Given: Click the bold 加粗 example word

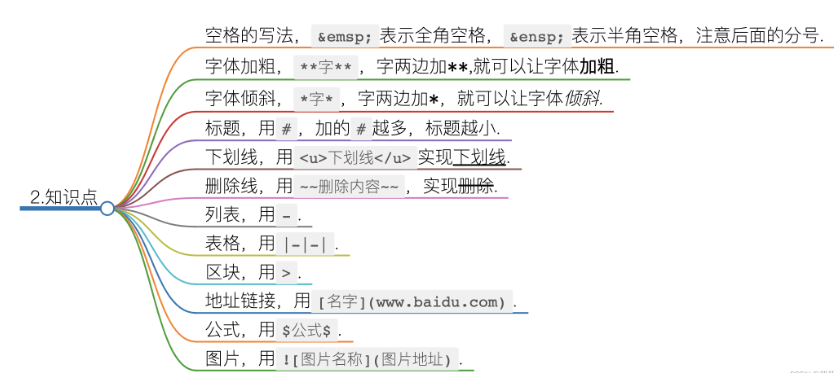Looking at the screenshot, I should point(597,67).
